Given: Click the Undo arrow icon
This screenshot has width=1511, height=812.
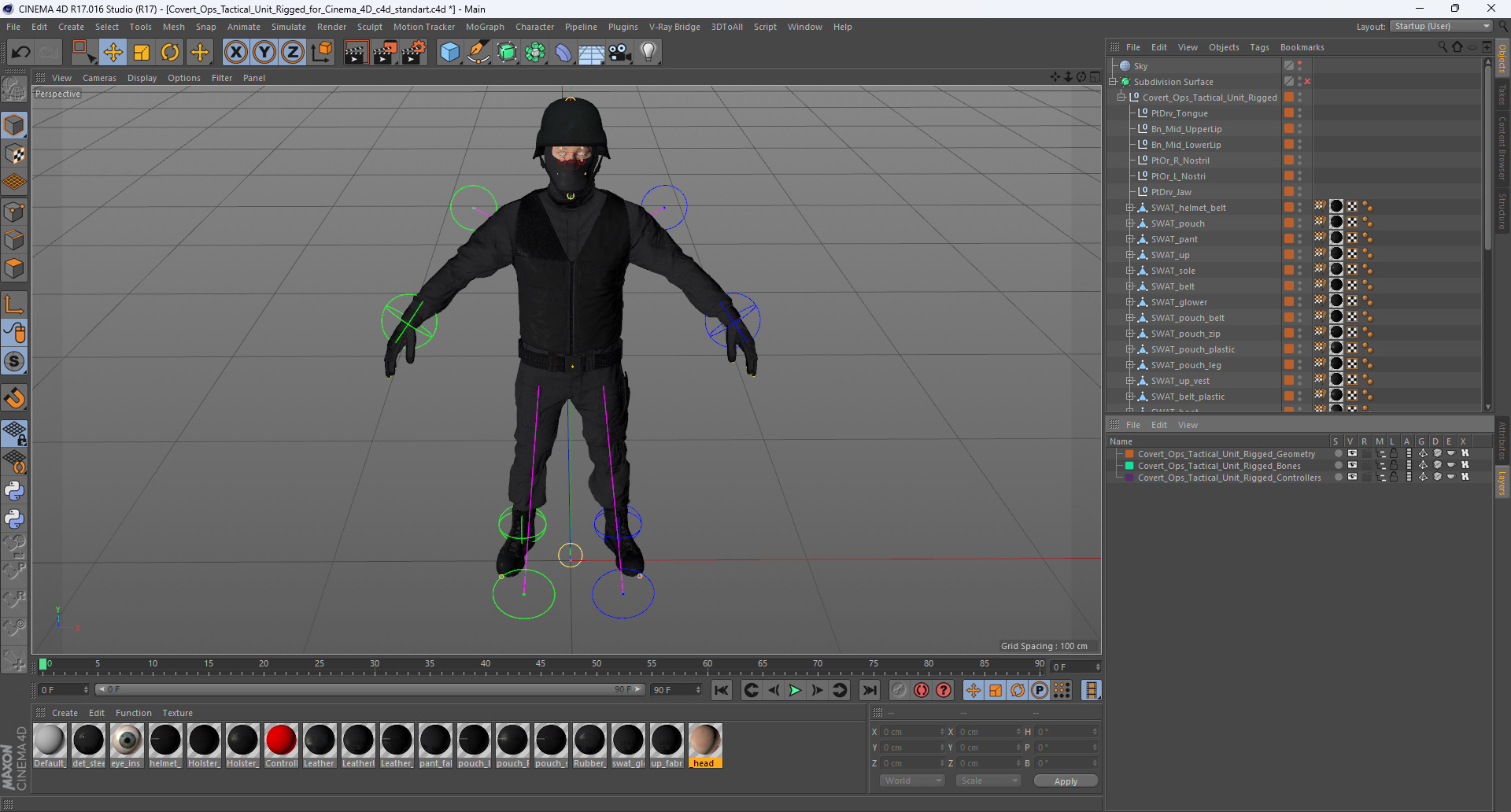Looking at the screenshot, I should pos(20,53).
